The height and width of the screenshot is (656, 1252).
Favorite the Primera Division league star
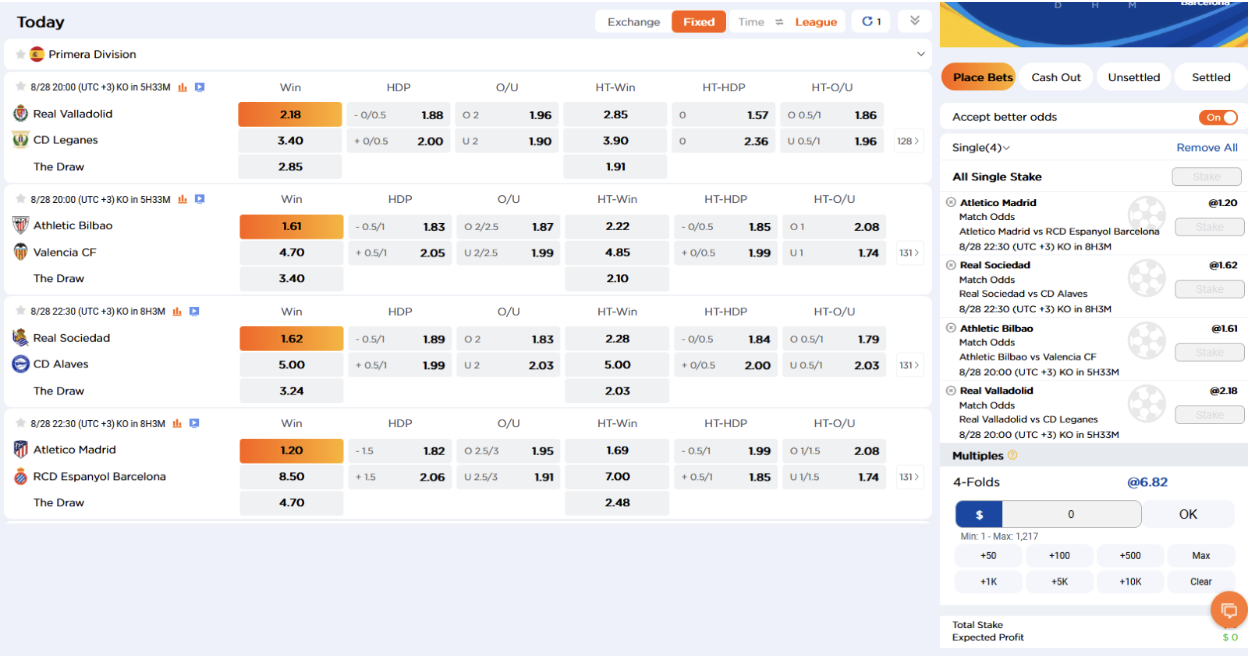[21, 55]
